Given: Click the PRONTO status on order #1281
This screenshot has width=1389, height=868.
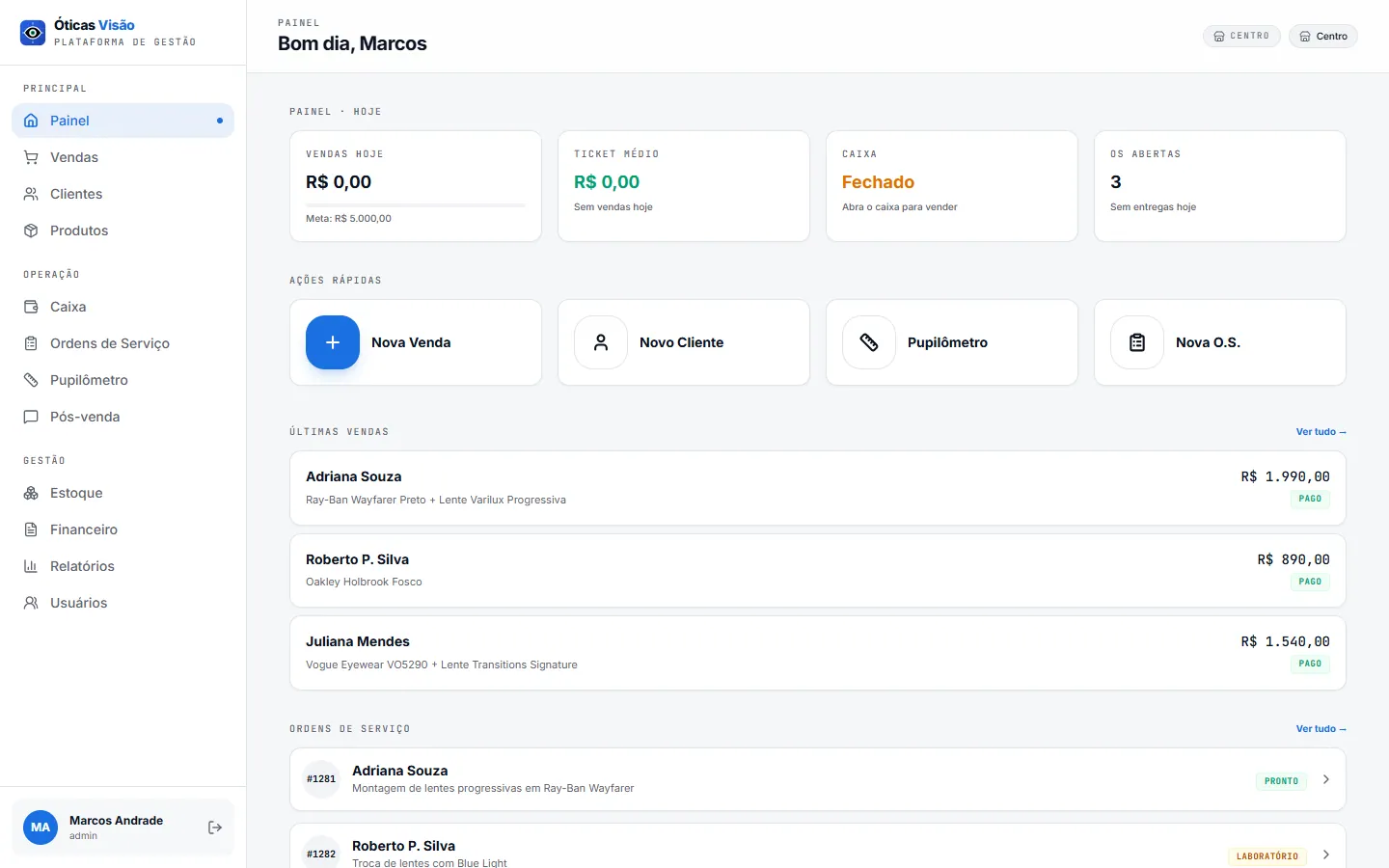Looking at the screenshot, I should [x=1281, y=781].
